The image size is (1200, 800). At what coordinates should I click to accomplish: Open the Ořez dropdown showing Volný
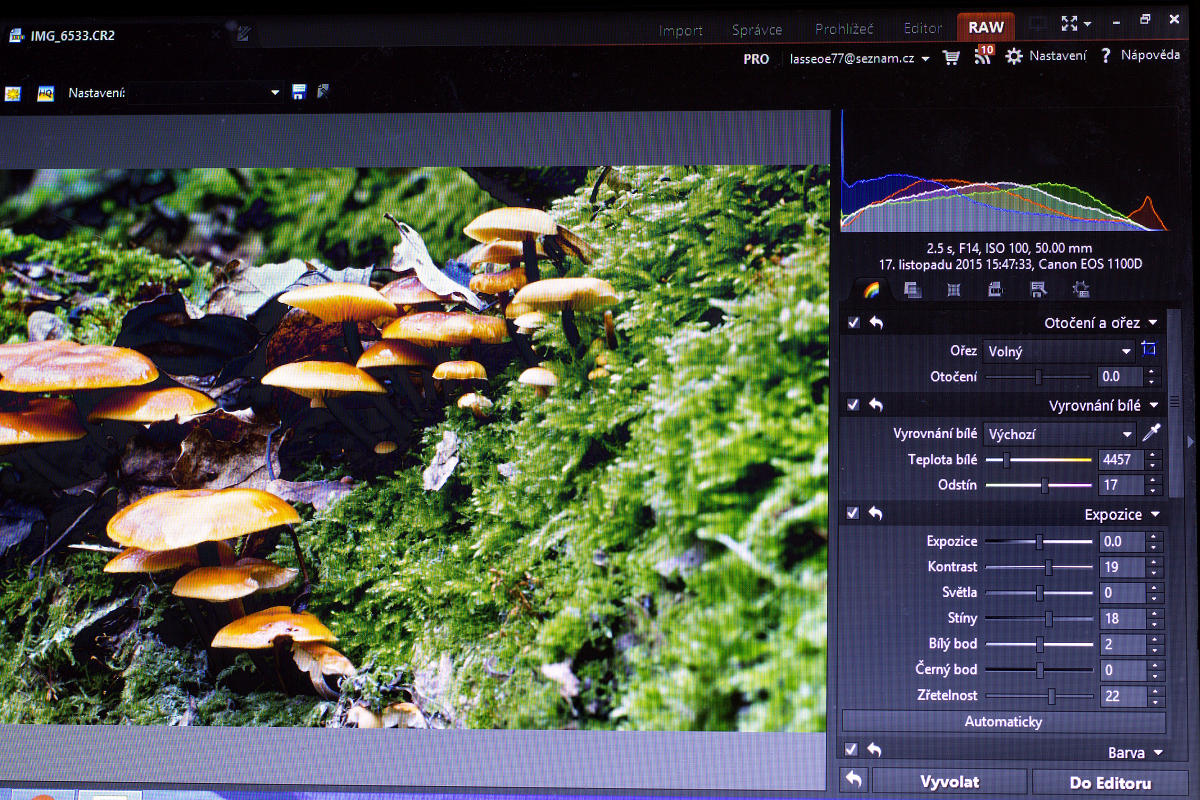(1059, 351)
